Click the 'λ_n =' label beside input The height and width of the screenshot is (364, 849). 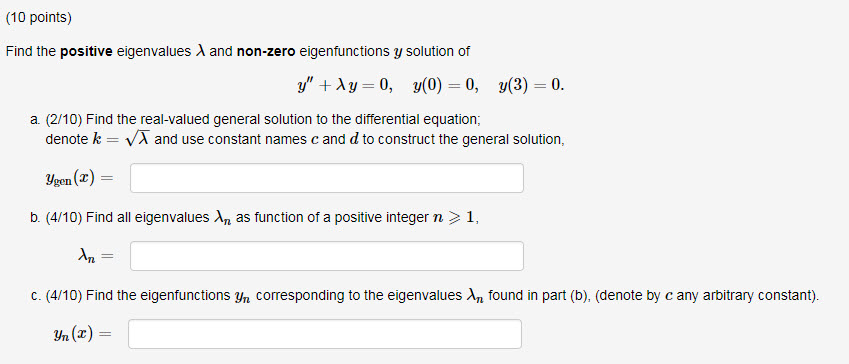(x=96, y=256)
